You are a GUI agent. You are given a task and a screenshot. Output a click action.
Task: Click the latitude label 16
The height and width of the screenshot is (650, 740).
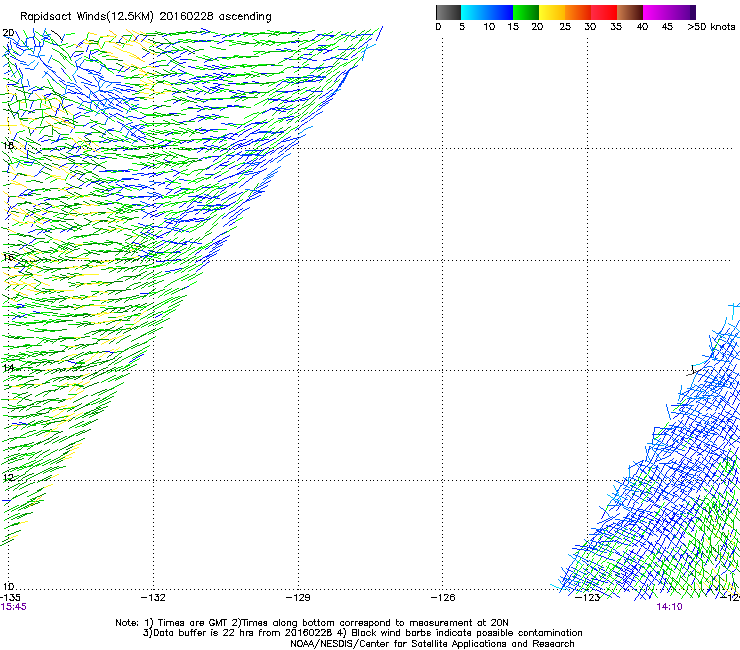(x=8, y=257)
